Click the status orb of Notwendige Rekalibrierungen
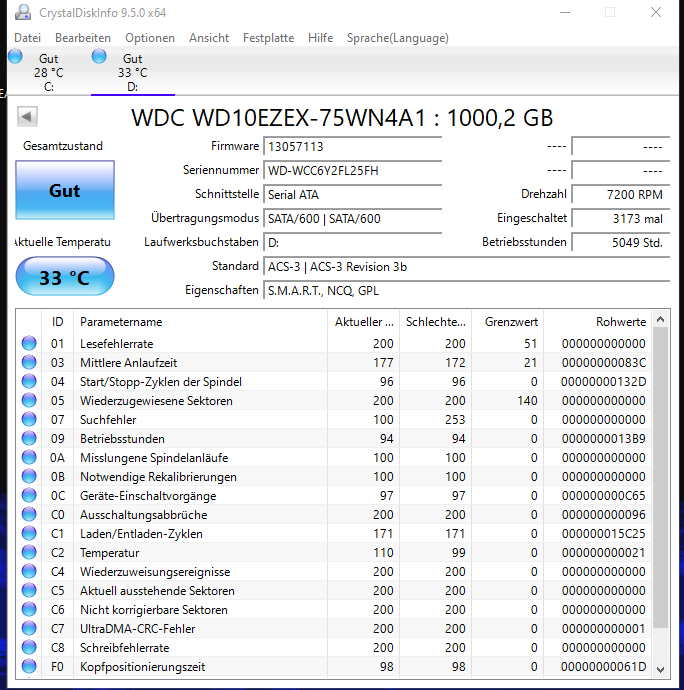The height and width of the screenshot is (690, 684). [29, 476]
